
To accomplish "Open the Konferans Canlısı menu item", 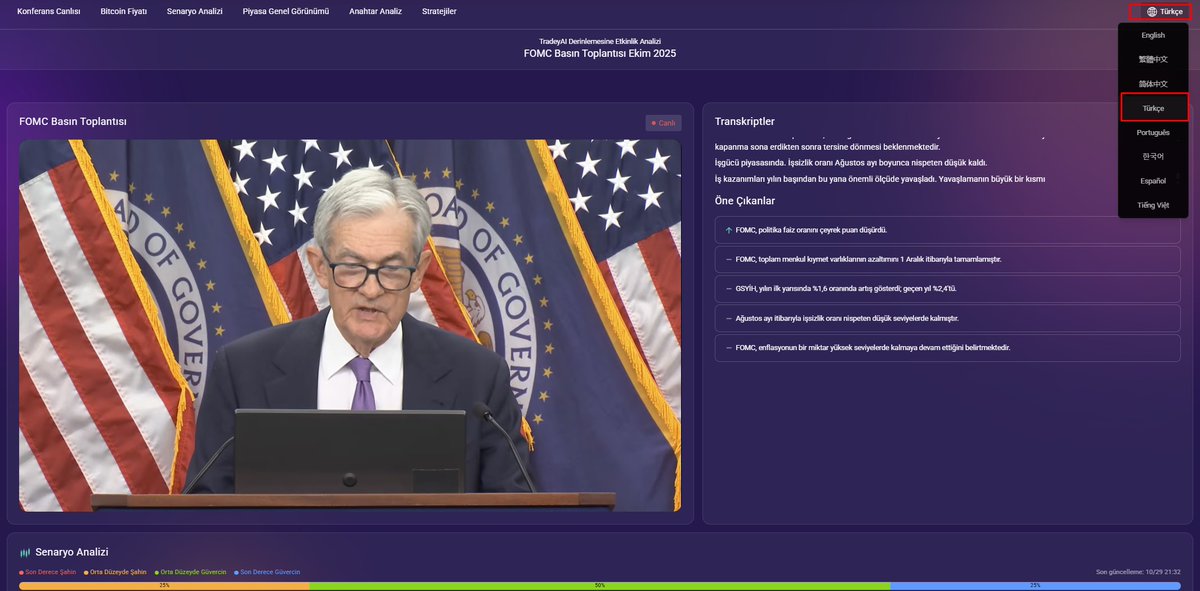I will (x=47, y=12).
